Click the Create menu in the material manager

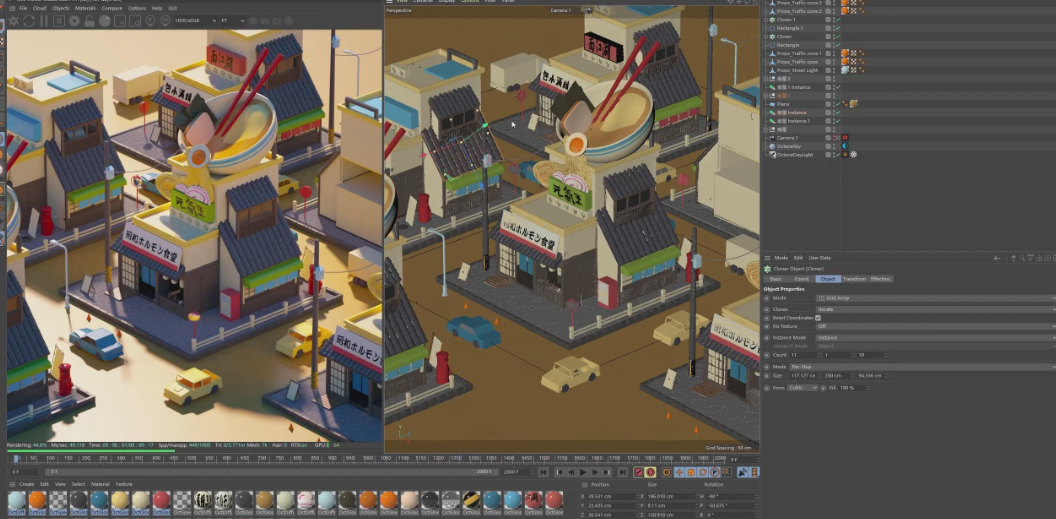pyautogui.click(x=27, y=484)
